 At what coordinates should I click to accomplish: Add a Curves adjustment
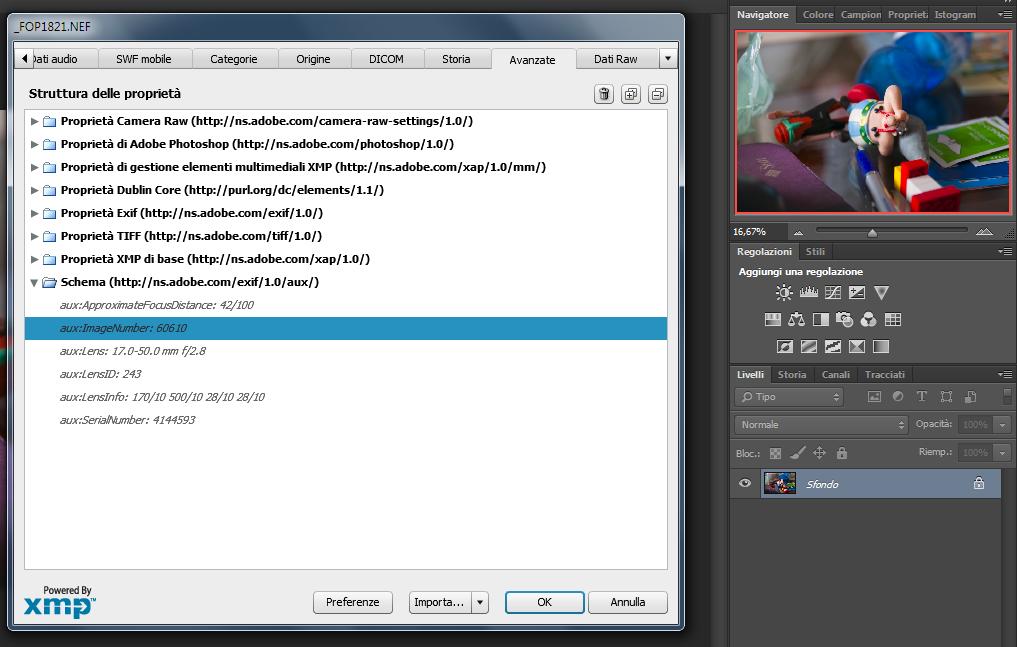[833, 292]
